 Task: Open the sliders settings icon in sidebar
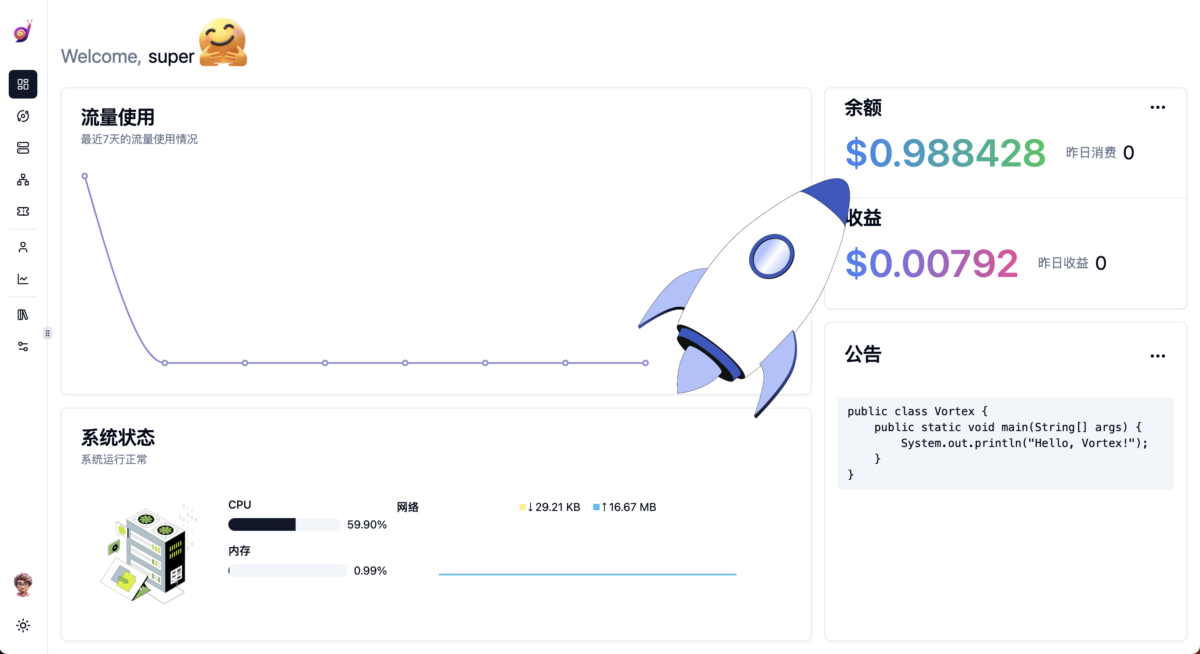pyautogui.click(x=23, y=346)
